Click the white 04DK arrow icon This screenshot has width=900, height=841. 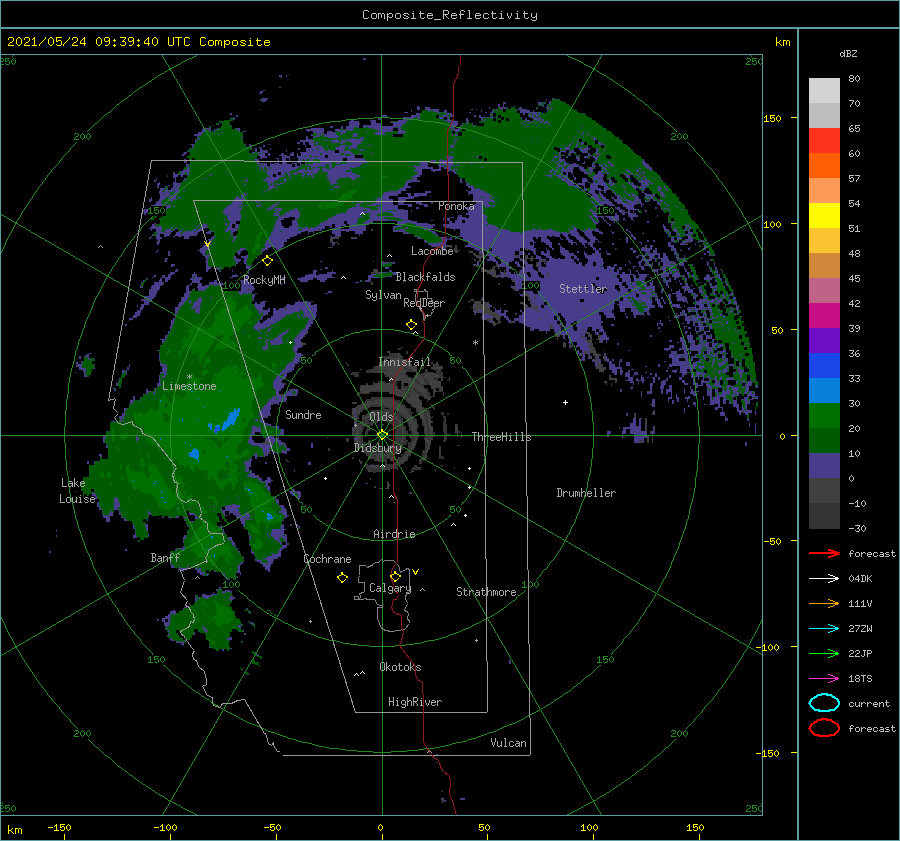[824, 578]
